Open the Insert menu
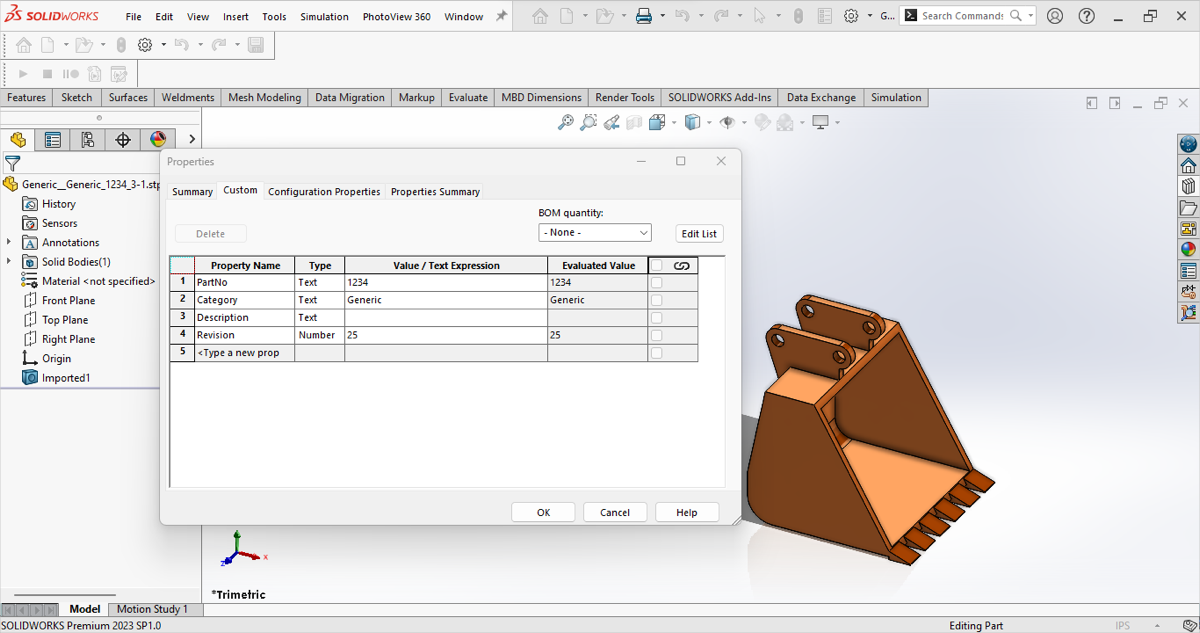 [236, 17]
